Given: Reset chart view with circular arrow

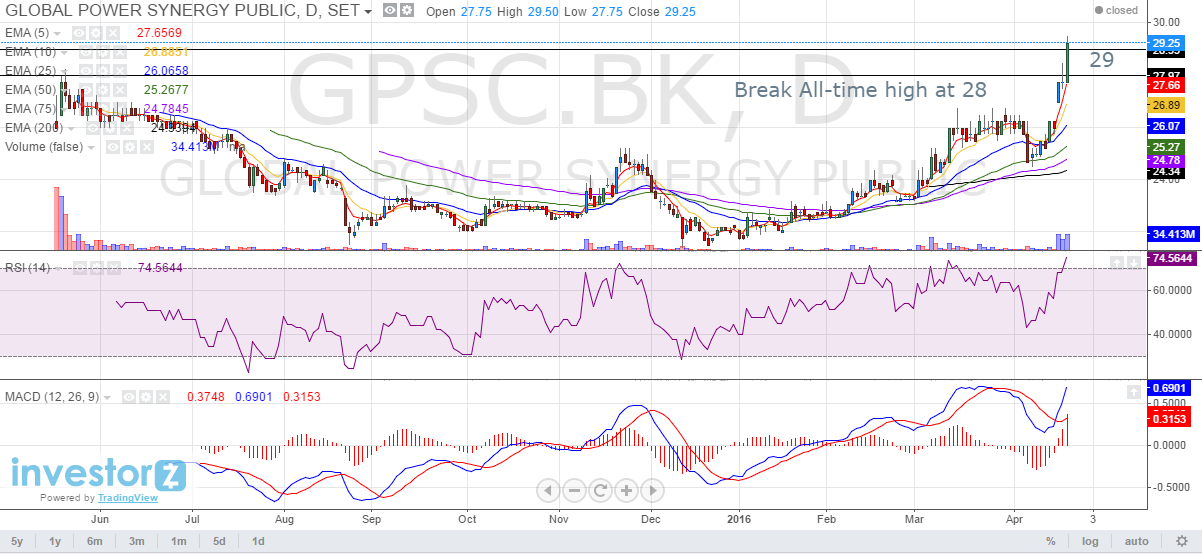Looking at the screenshot, I should (x=600, y=490).
